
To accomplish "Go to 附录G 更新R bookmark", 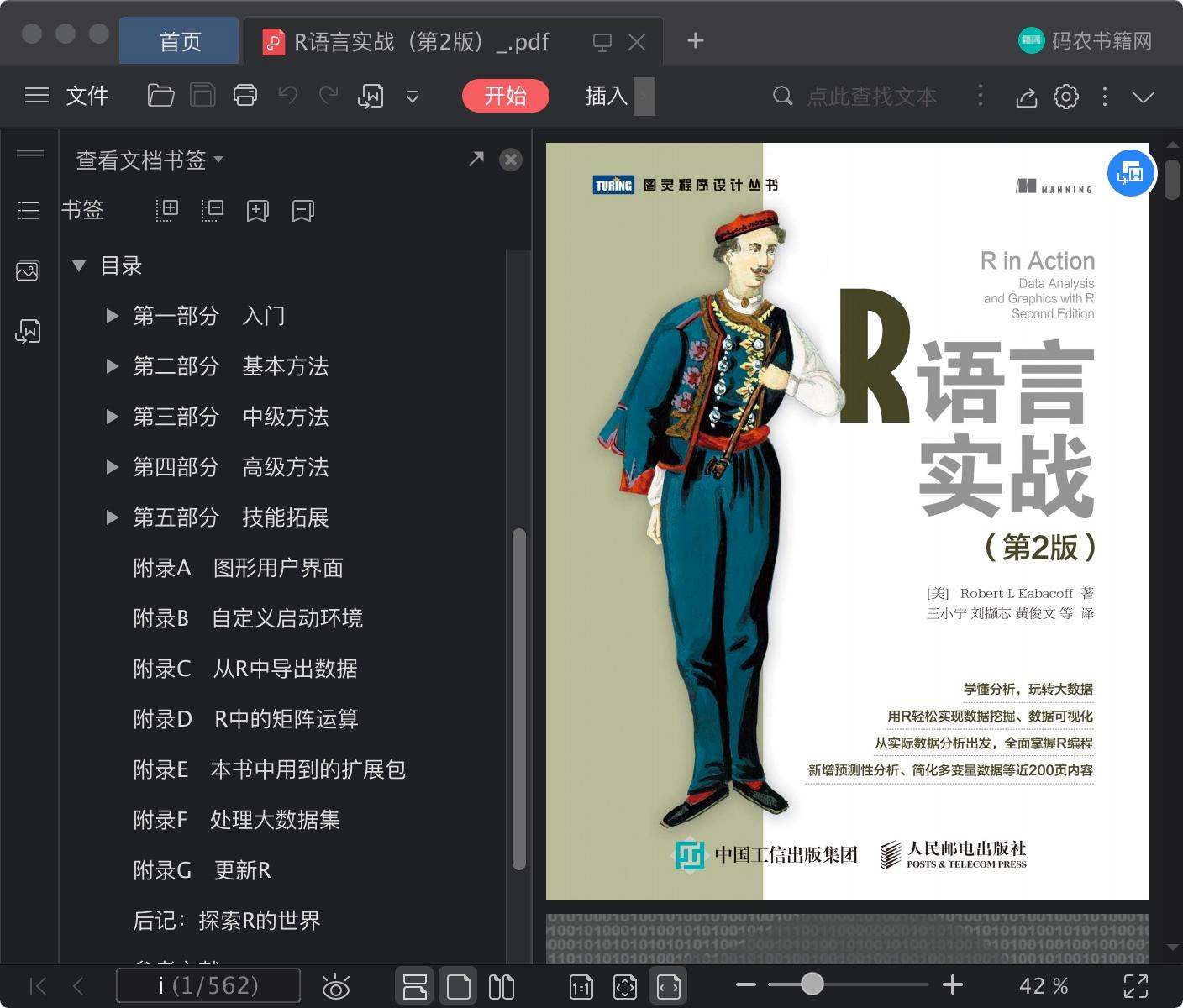I will 202,870.
